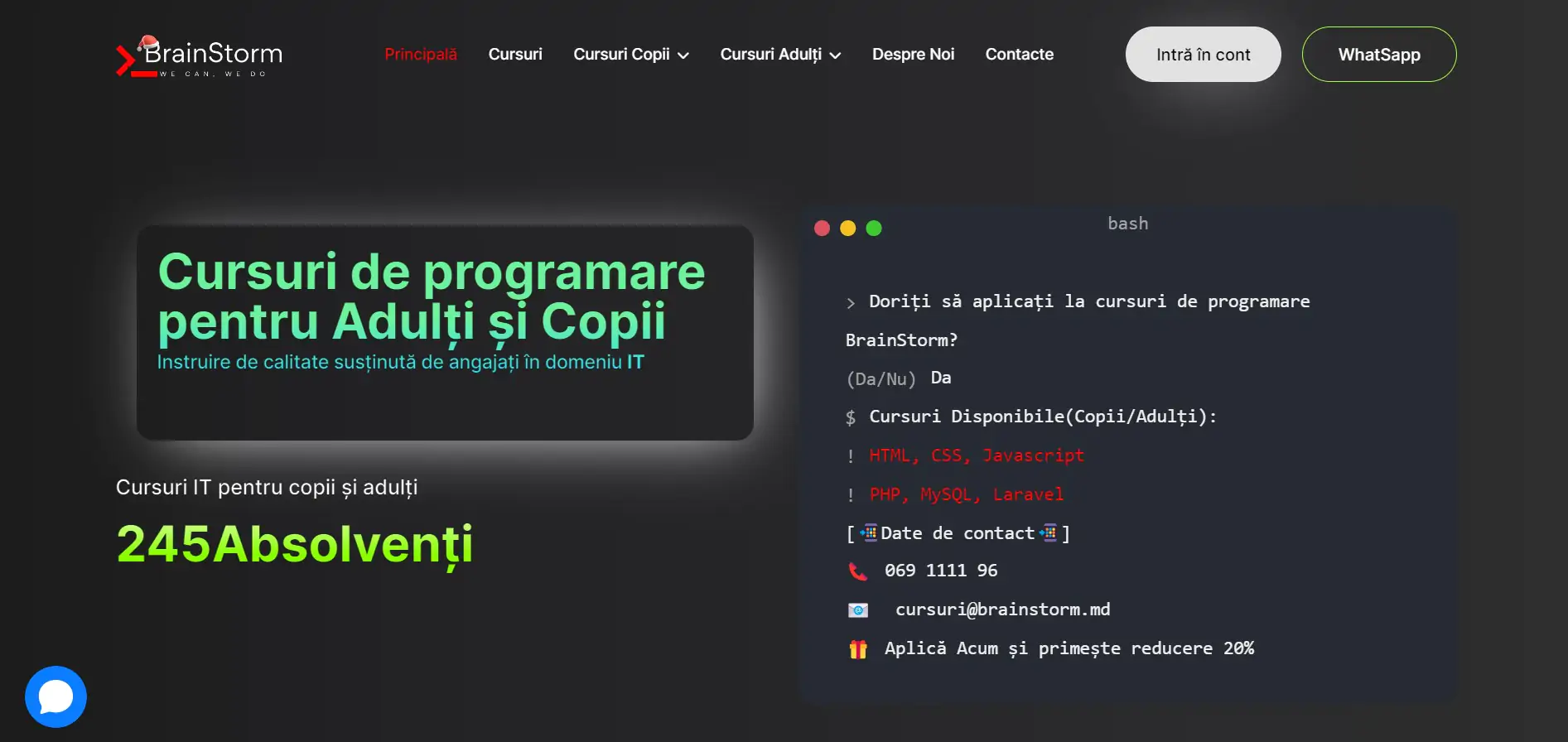Click the Instruire de calitate subtitle

pyautogui.click(x=400, y=363)
